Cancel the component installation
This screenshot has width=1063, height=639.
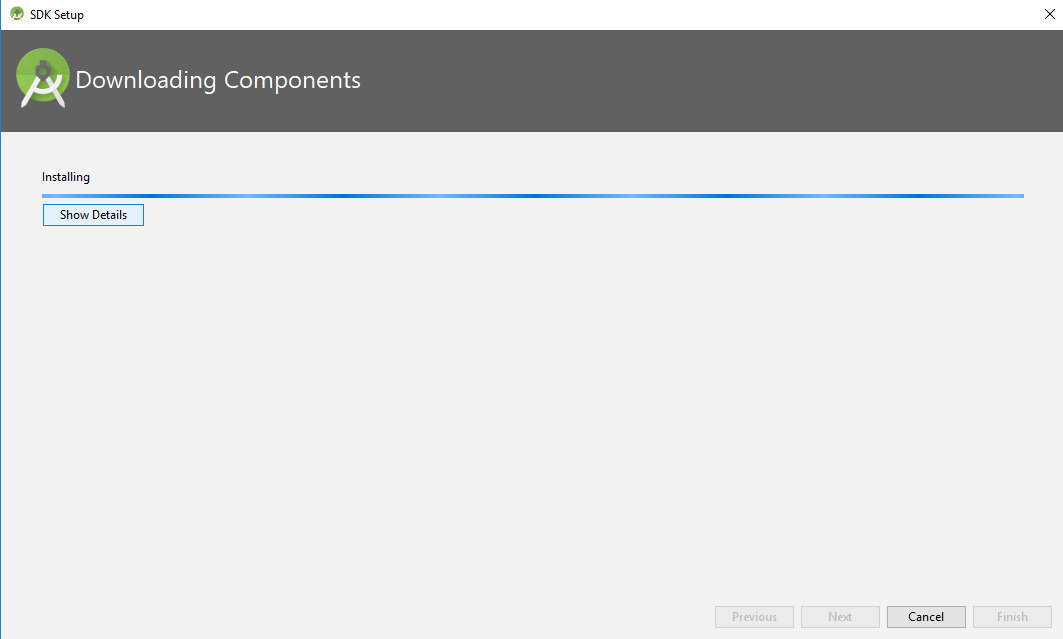[x=926, y=617]
